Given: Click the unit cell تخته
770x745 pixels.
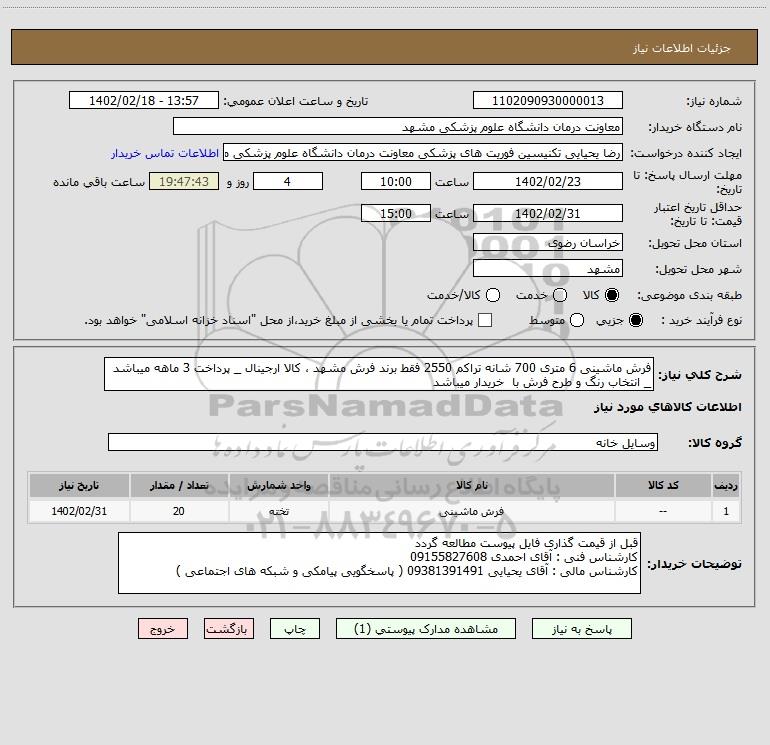Looking at the screenshot, I should click(x=278, y=511).
